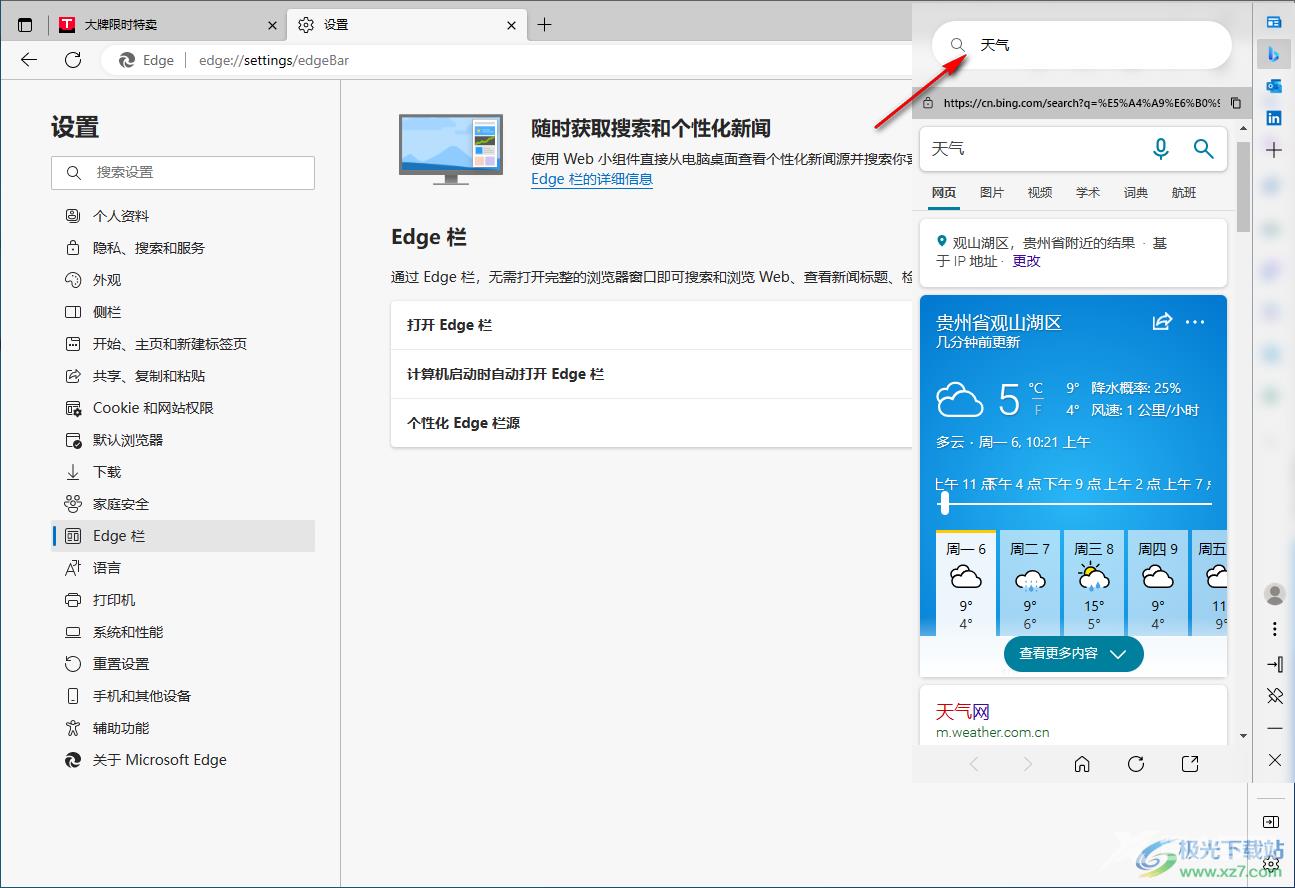Close the 大牌限时特卖 tab
1295x888 pixels.
(x=273, y=25)
